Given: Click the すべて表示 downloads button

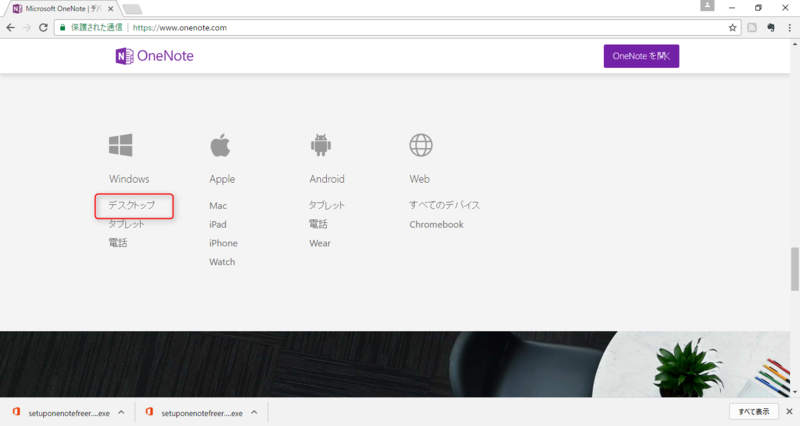Looking at the screenshot, I should [x=754, y=411].
